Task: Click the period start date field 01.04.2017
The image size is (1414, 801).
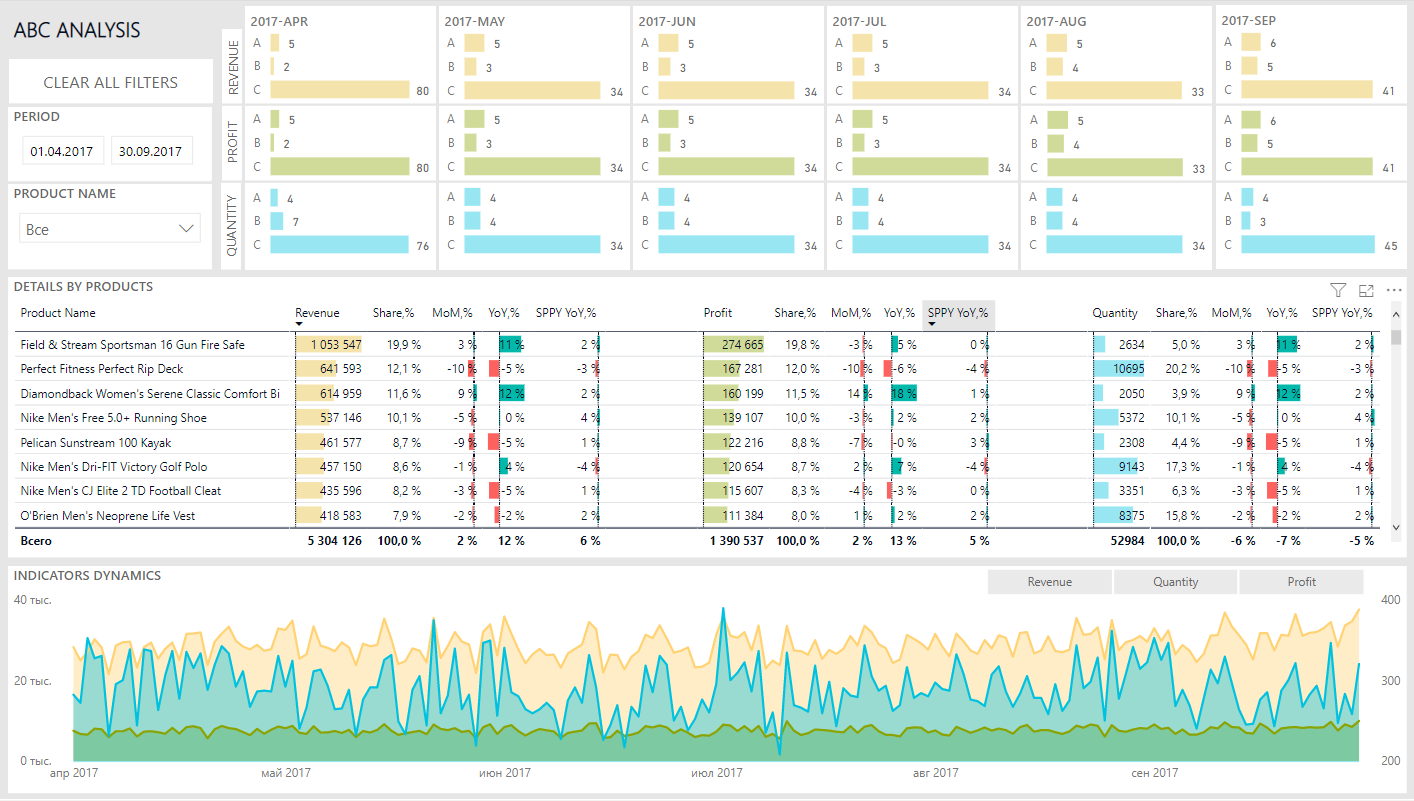Action: click(x=62, y=152)
